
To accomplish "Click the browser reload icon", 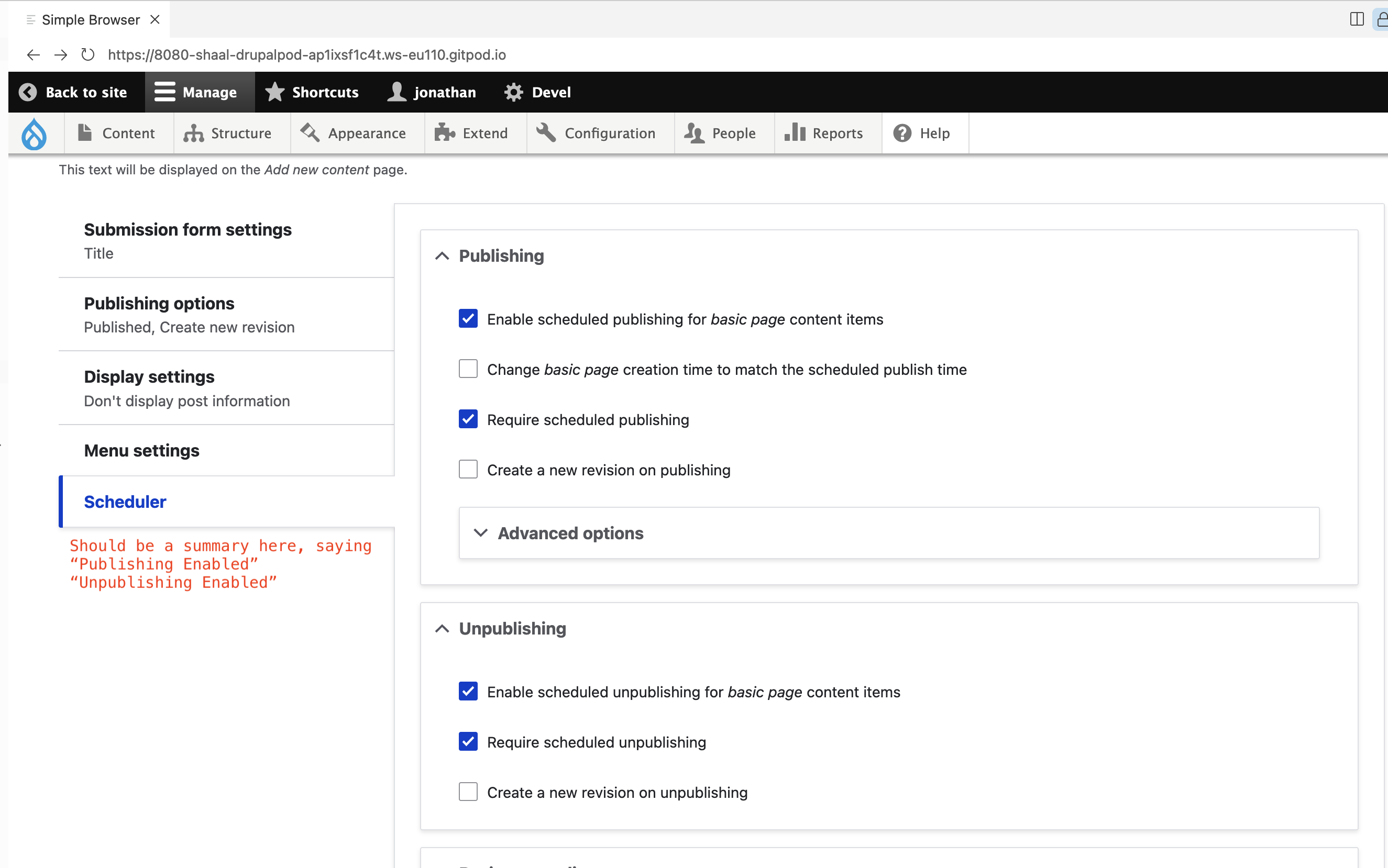I will (x=87, y=54).
